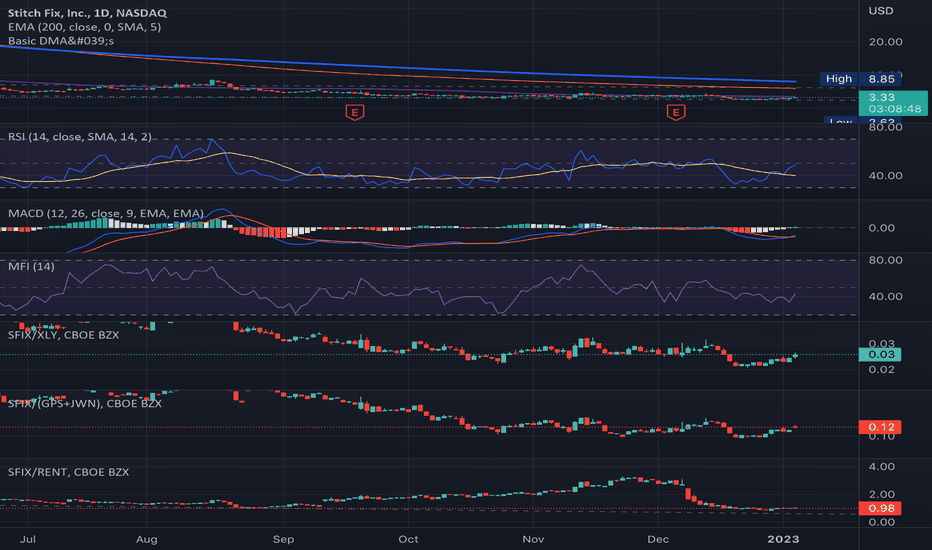Click the 03:08:48 countdown timer label
Image resolution: width=932 pixels, height=550 pixels.
[895, 109]
